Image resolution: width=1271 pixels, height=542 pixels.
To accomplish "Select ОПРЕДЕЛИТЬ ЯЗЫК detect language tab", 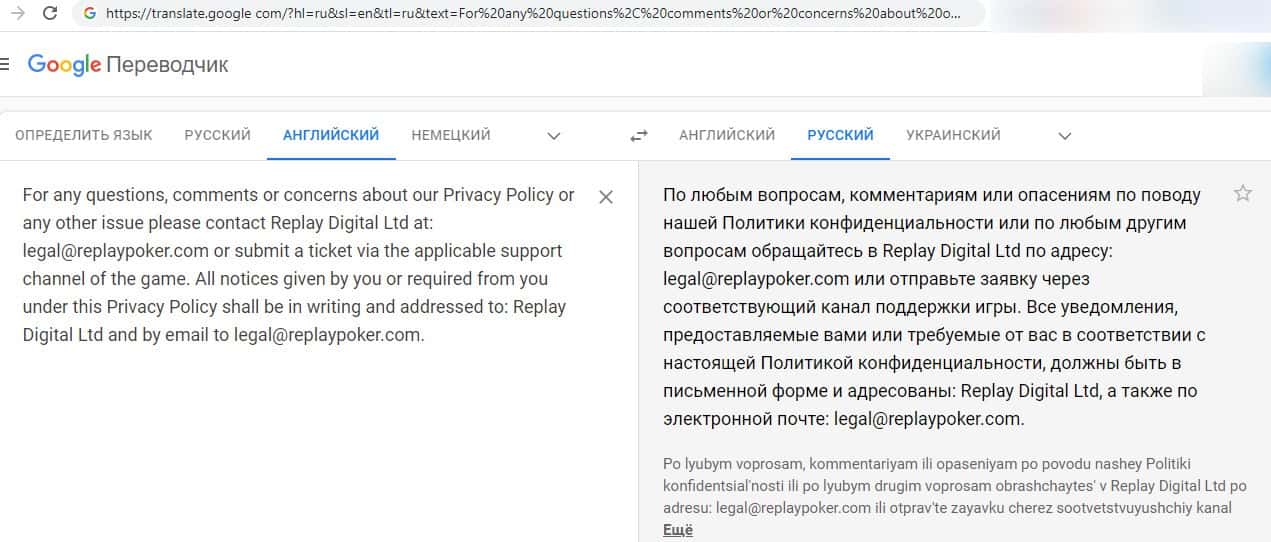I will (84, 135).
